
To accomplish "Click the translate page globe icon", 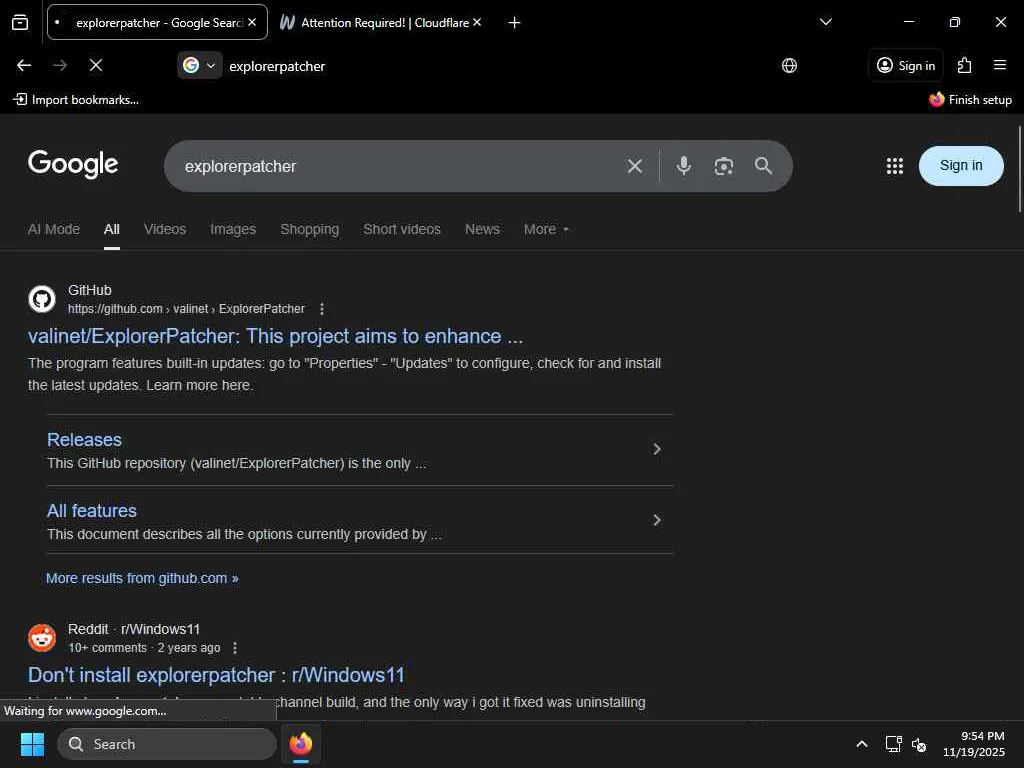I will pos(790,66).
